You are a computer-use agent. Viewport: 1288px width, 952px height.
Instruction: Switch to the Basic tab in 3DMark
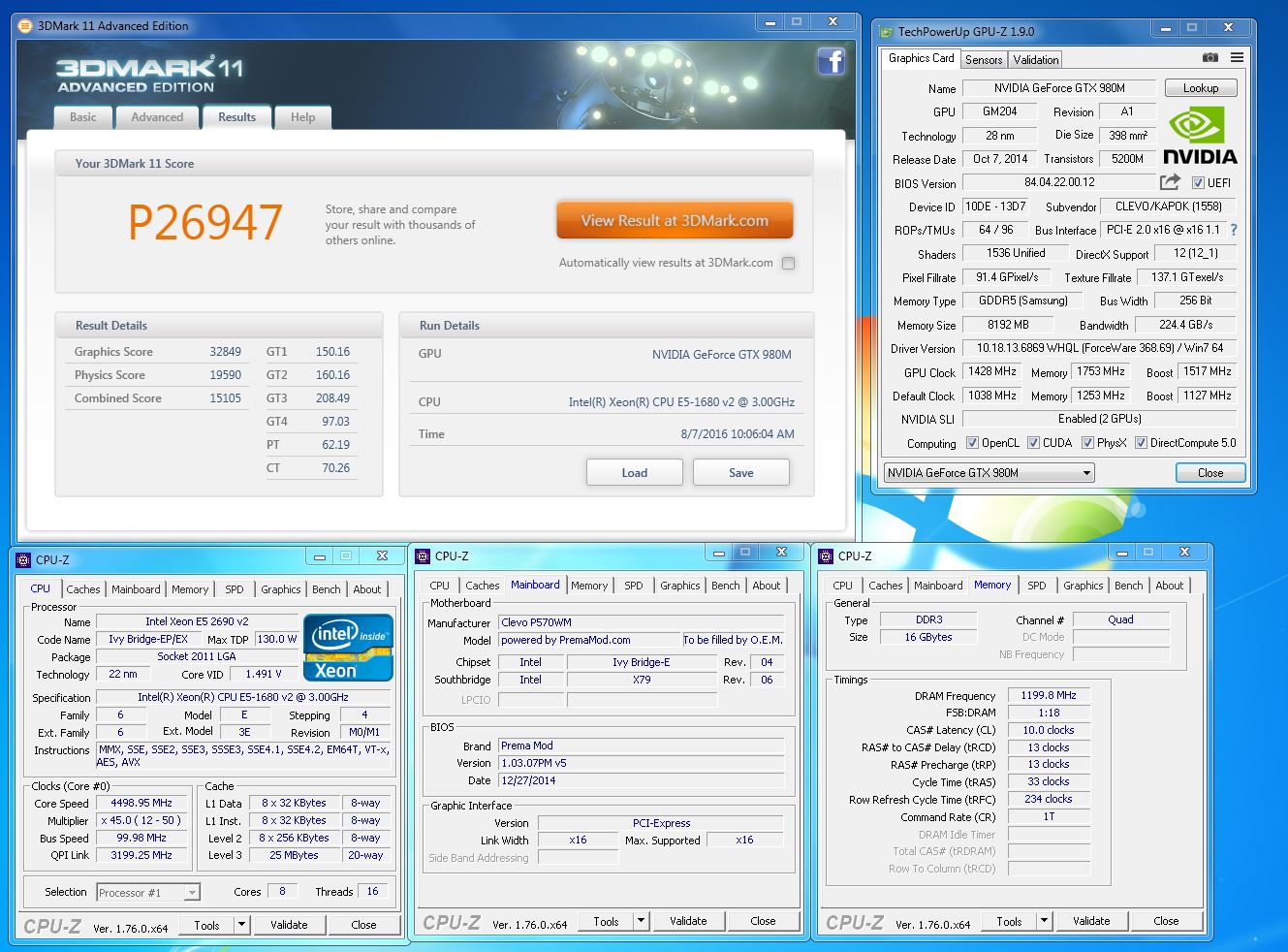(x=83, y=117)
